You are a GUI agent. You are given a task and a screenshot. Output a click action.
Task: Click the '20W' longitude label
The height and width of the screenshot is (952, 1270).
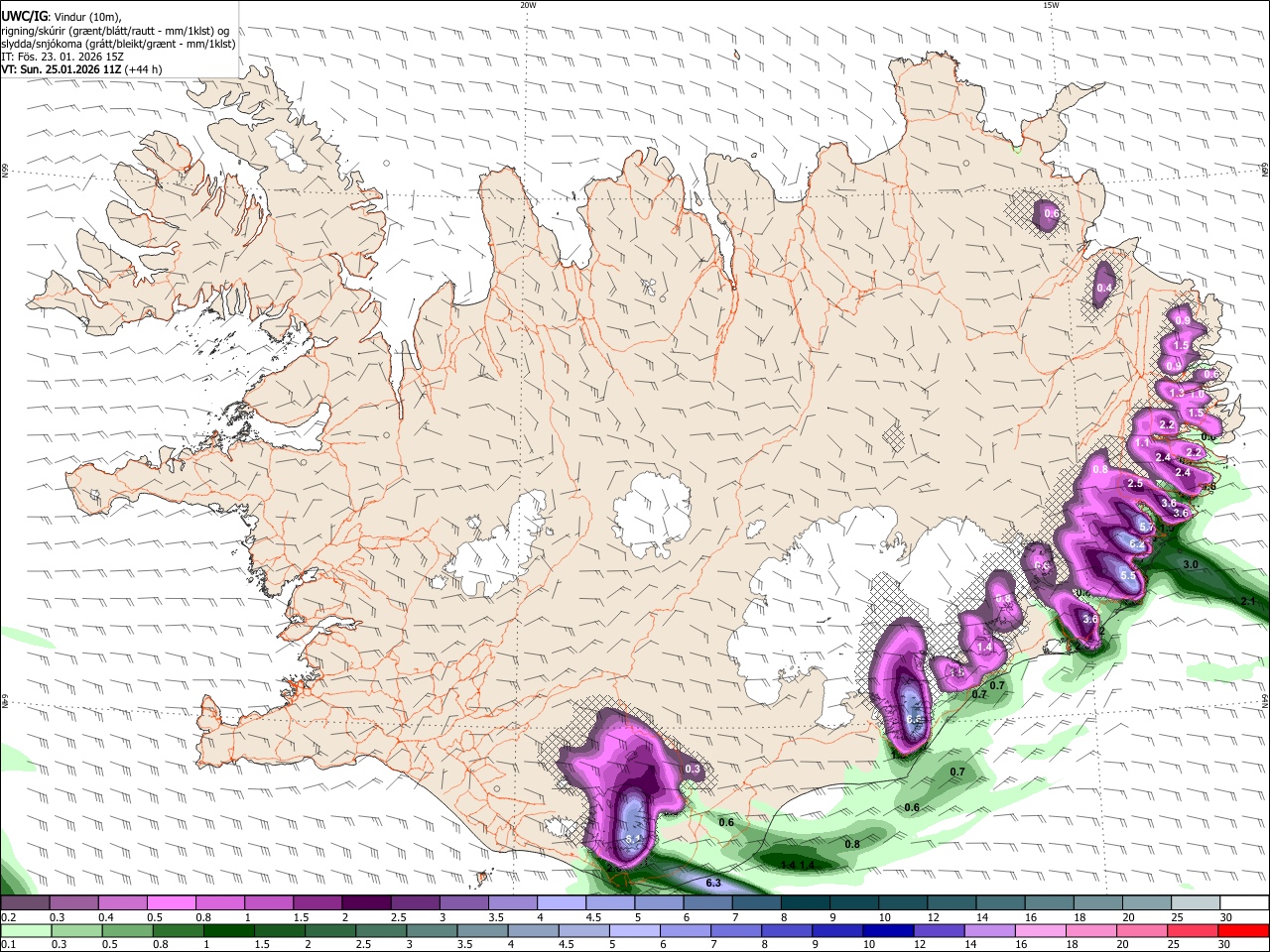click(528, 5)
